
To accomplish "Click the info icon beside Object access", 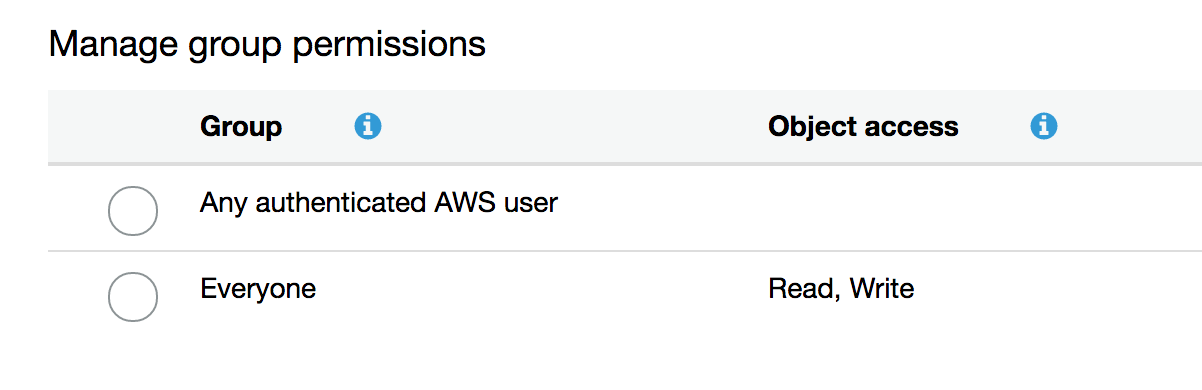I will tap(1044, 126).
